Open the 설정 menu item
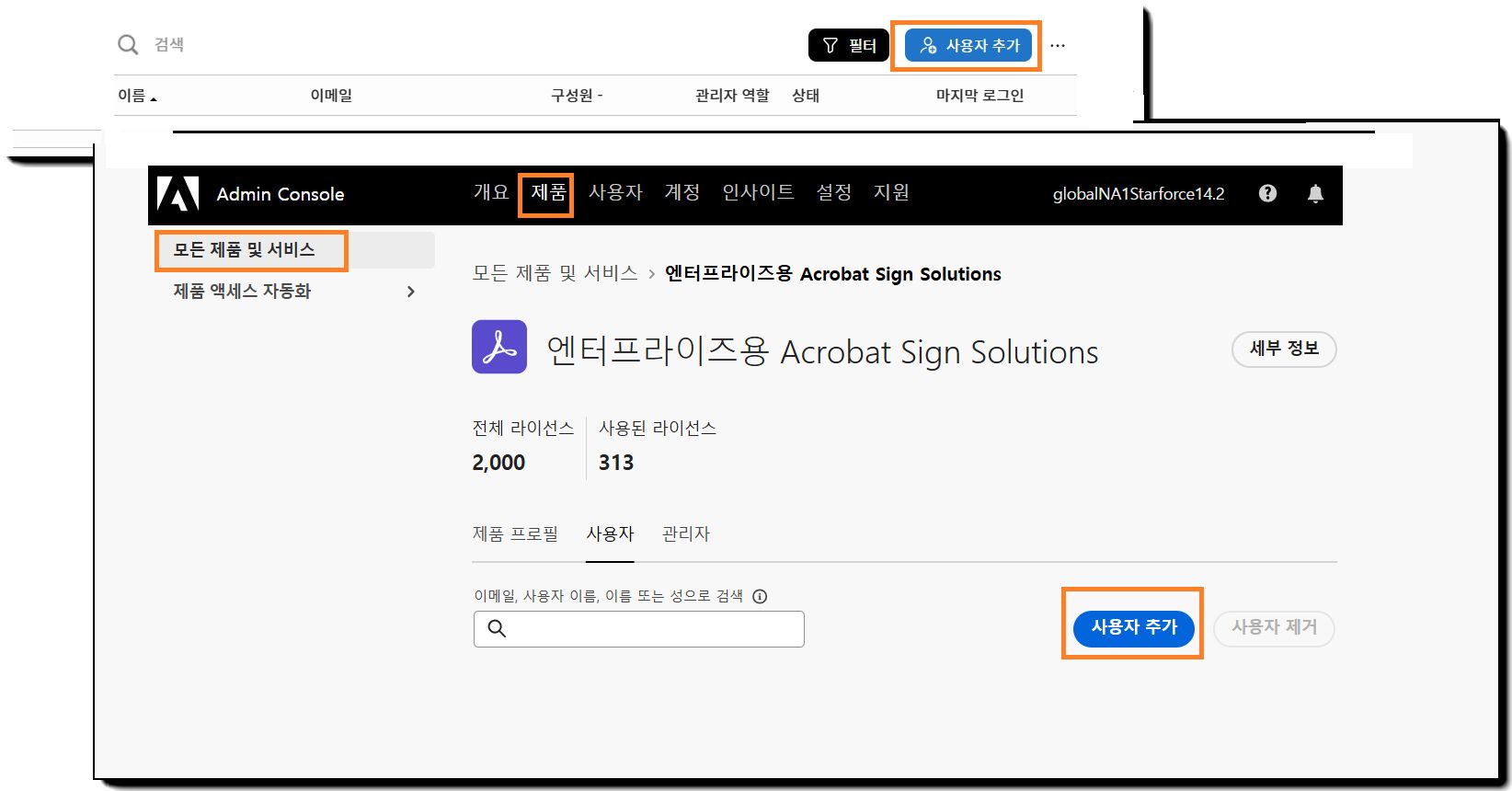1512x791 pixels. tap(834, 192)
